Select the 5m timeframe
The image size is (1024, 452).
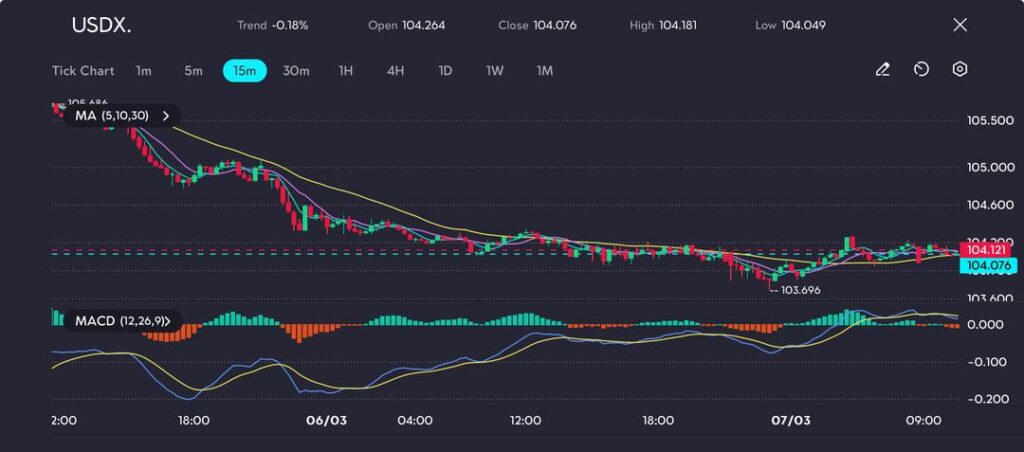[193, 71]
